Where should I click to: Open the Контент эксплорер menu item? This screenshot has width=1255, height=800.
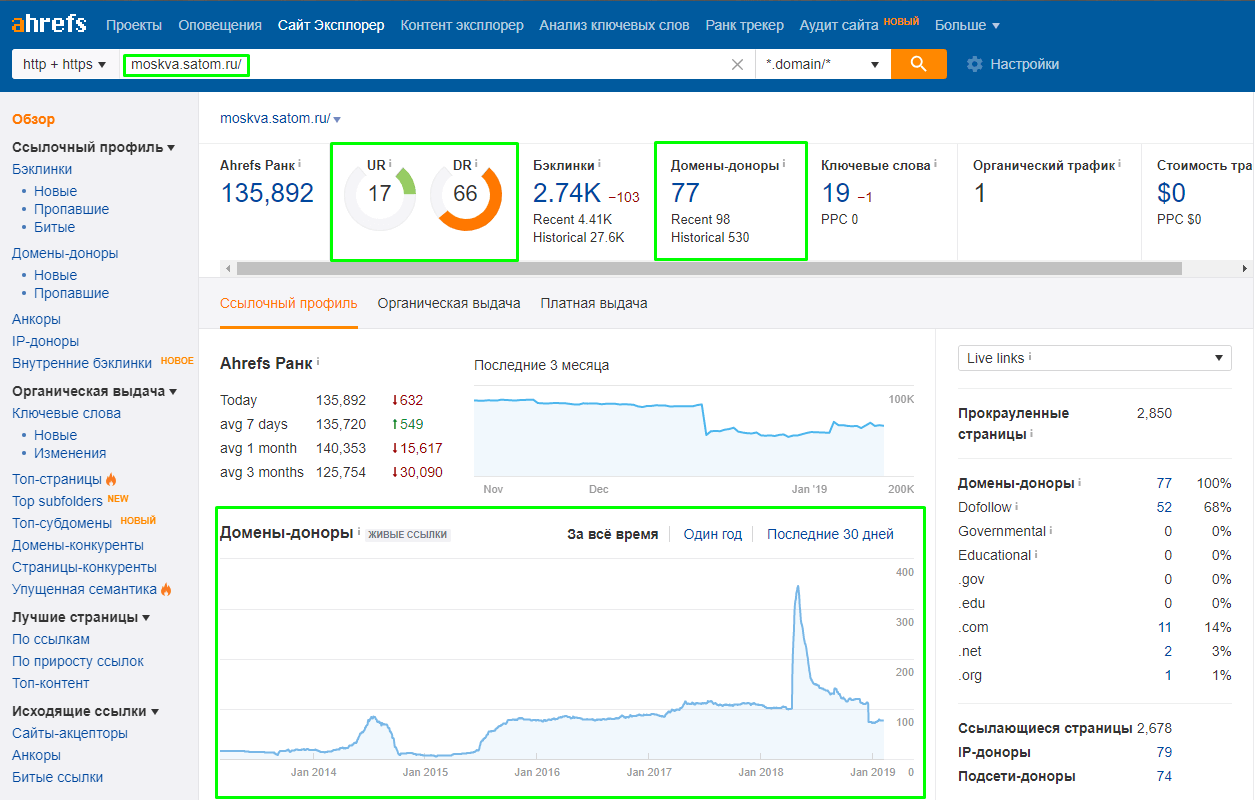[x=462, y=25]
